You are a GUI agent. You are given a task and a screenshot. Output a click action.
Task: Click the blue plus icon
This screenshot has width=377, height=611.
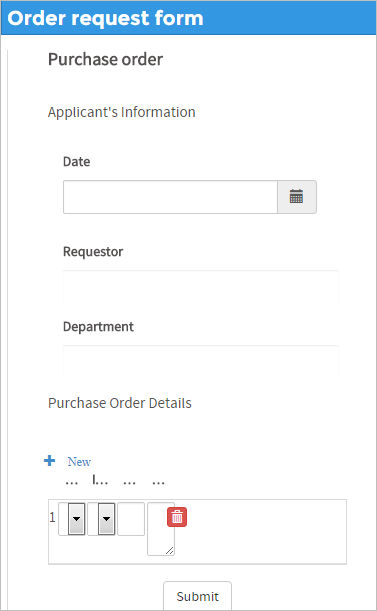(50, 461)
